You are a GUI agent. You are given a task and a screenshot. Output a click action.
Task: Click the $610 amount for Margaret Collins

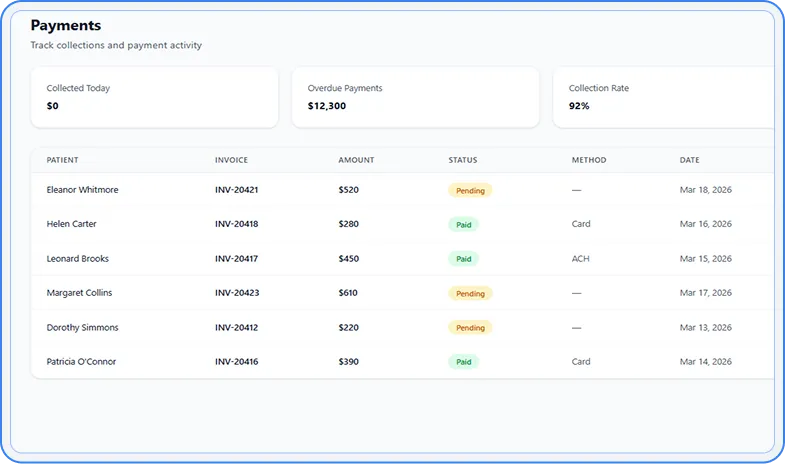click(352, 293)
